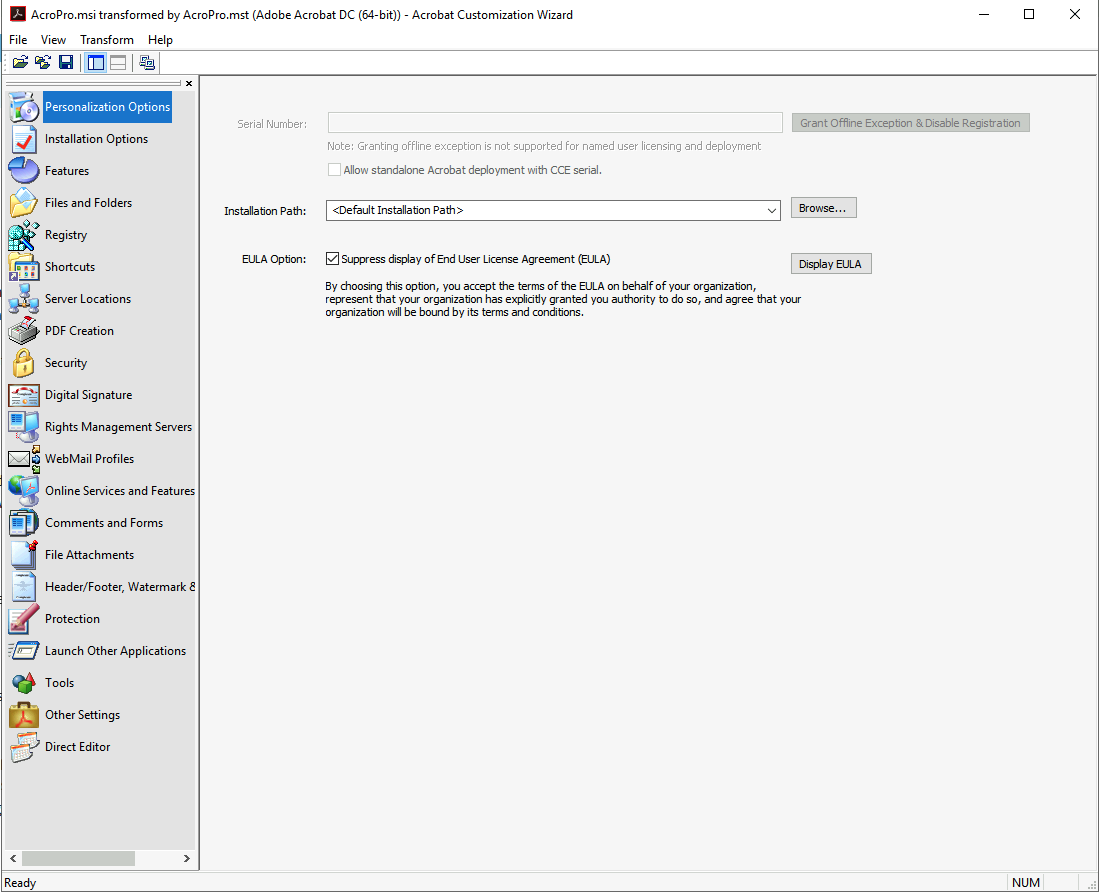Open the Rights Management Servers section

(118, 426)
